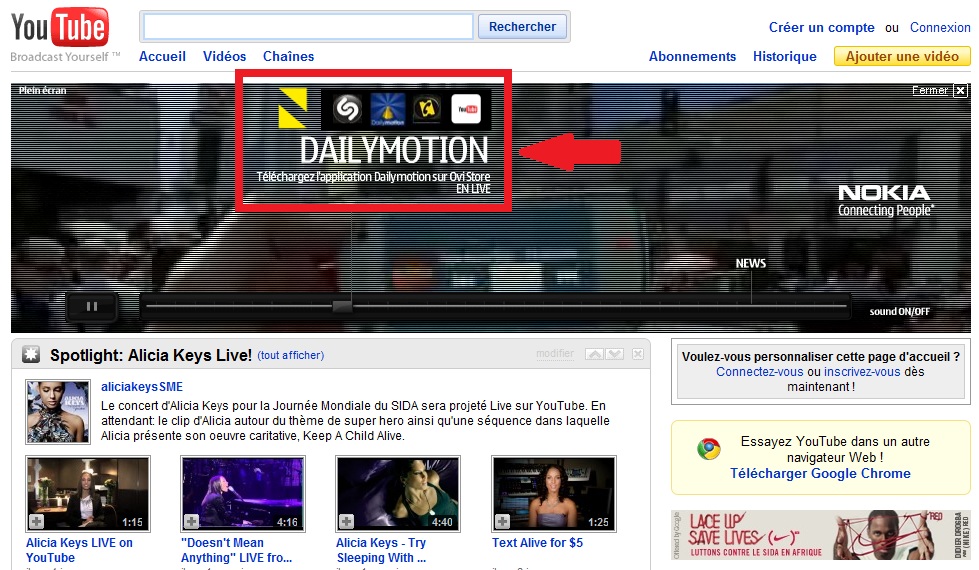
Task: Open the Accueil tab
Action: coord(162,56)
